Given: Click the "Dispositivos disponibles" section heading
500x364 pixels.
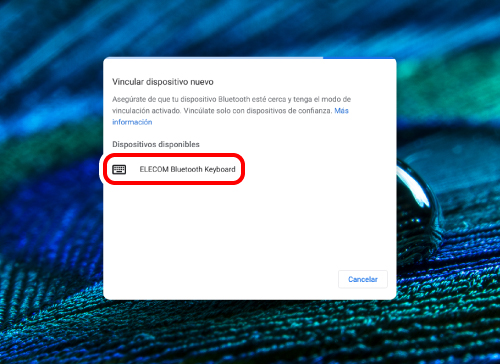Looking at the screenshot, I should click(156, 144).
